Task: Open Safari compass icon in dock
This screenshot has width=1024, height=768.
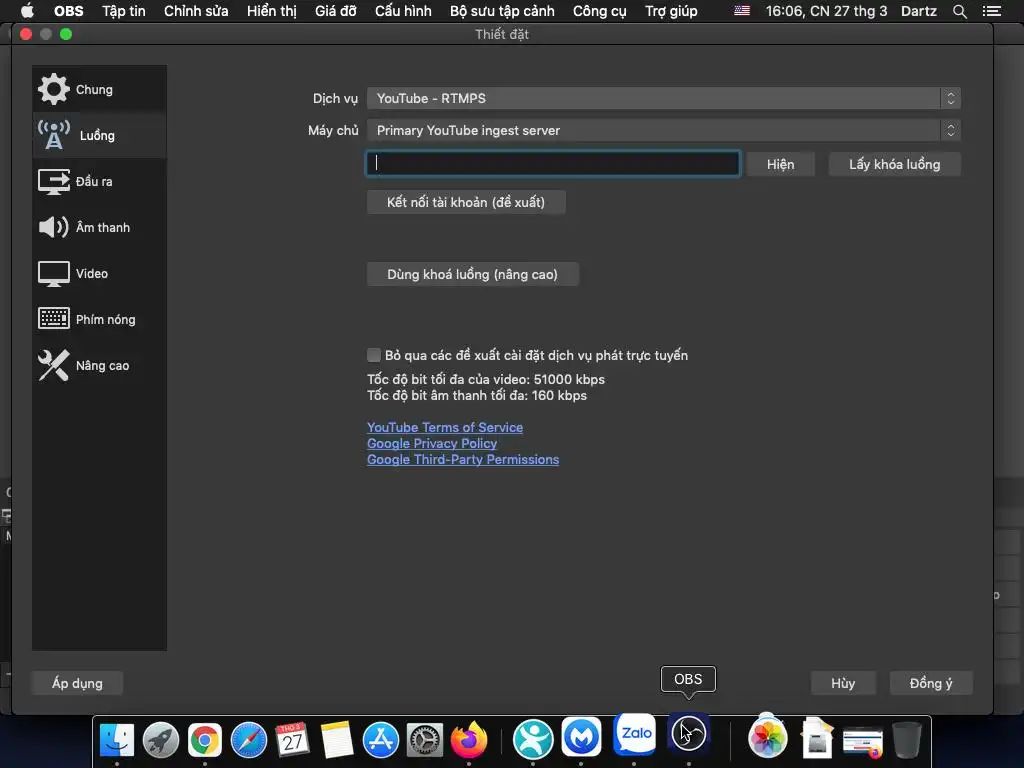Action: coord(249,740)
